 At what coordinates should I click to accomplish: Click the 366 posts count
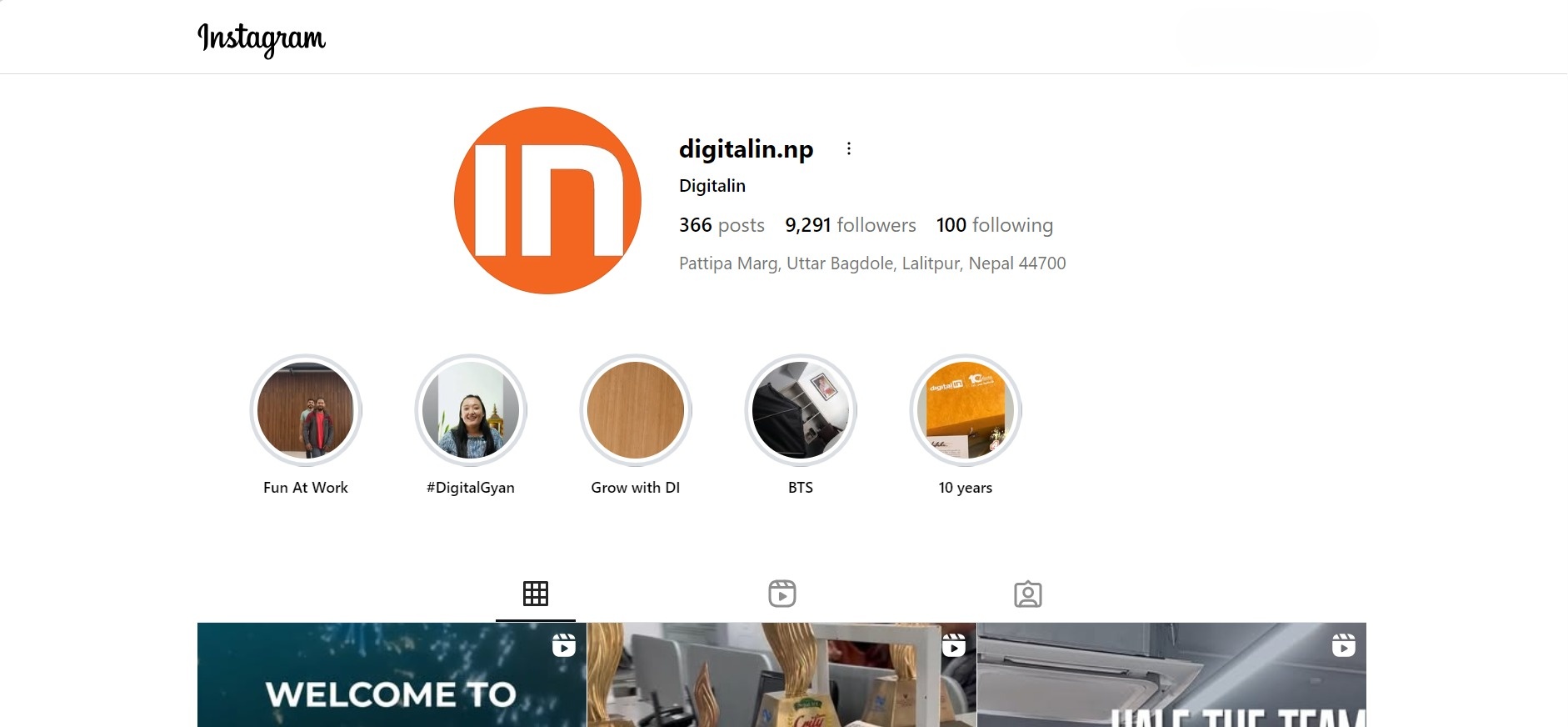[x=722, y=225]
